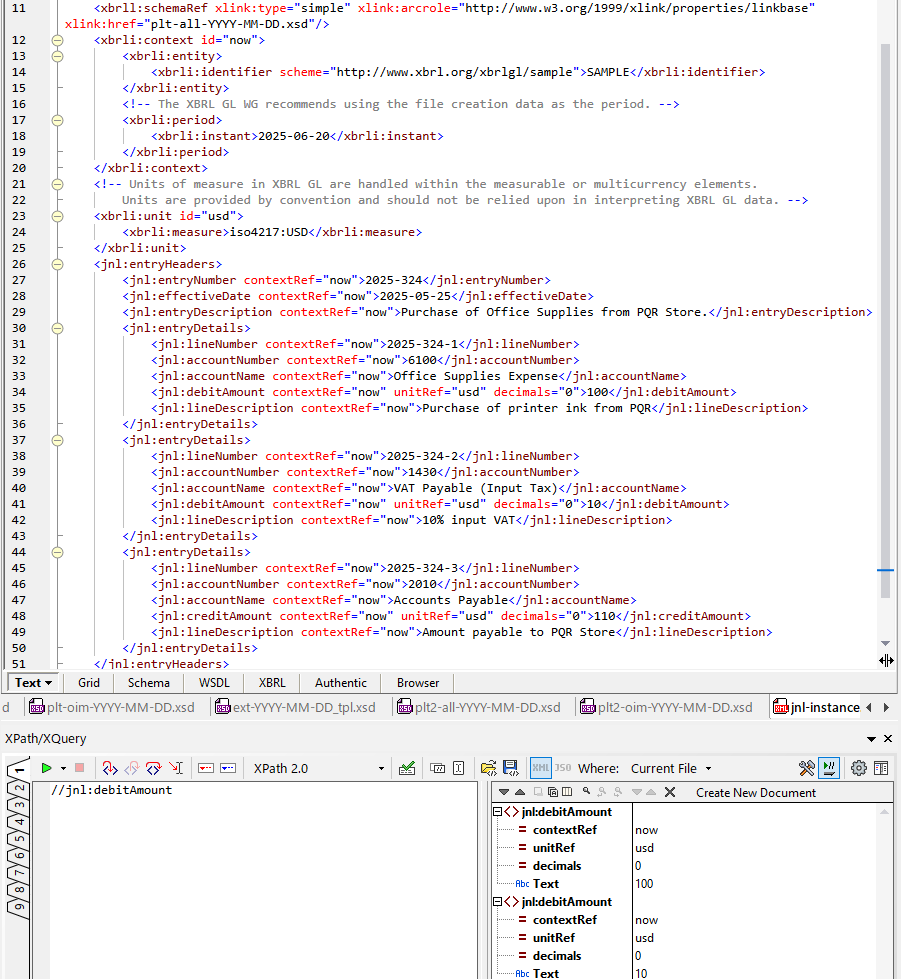Collapse the xbrli:period fold on line 17
The image size is (901, 979).
[57, 120]
